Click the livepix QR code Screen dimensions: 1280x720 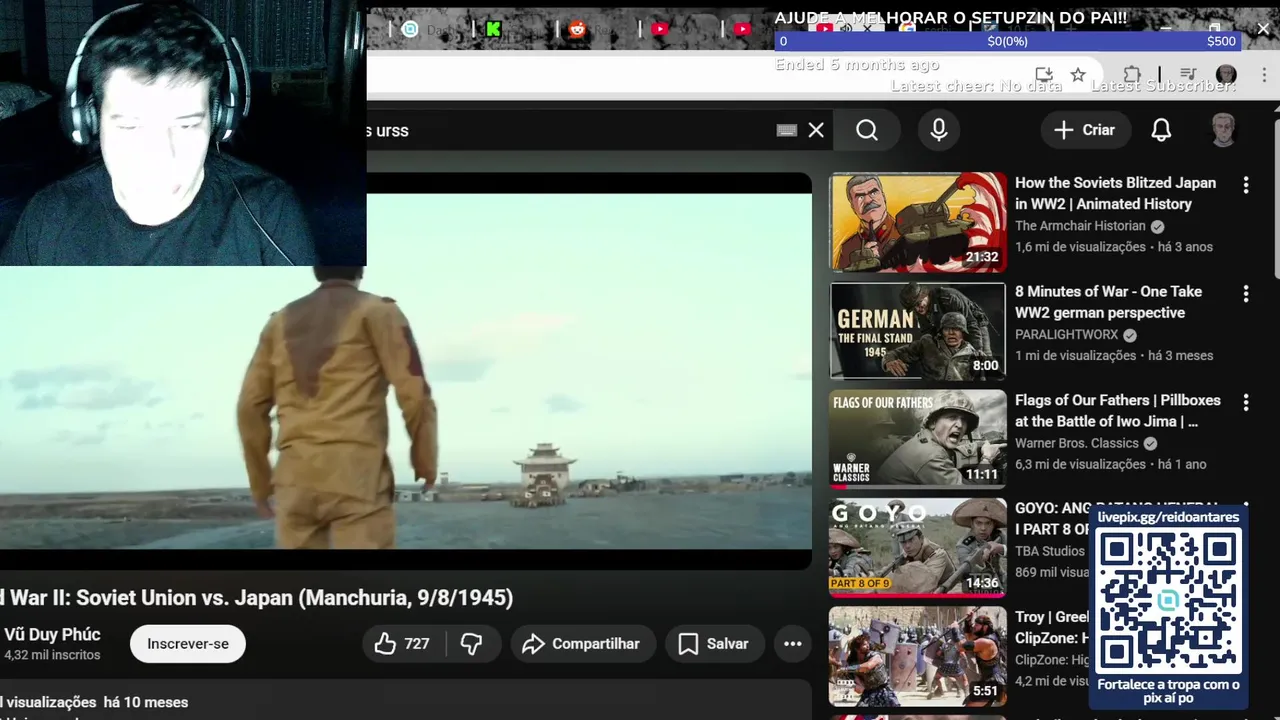tap(1168, 600)
